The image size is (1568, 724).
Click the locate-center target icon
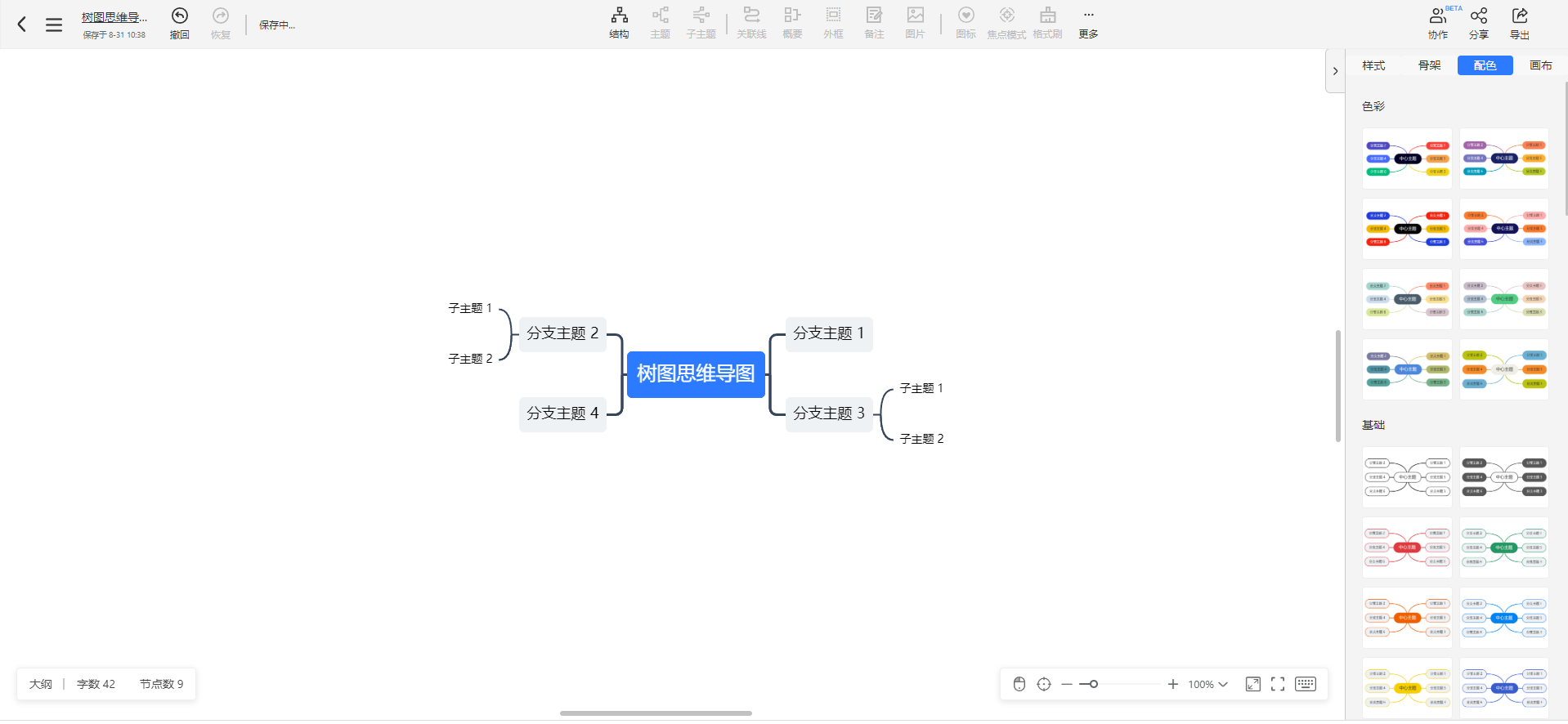tap(1044, 684)
